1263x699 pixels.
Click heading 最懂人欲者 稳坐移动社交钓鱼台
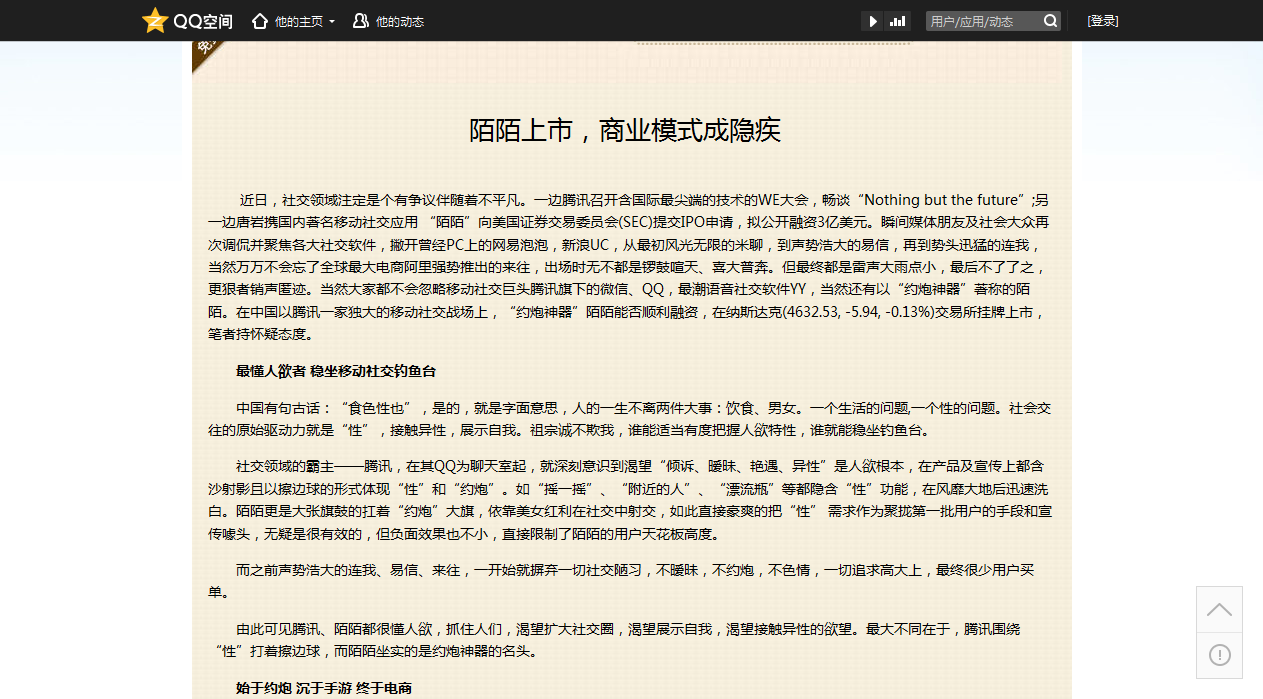[x=336, y=371]
